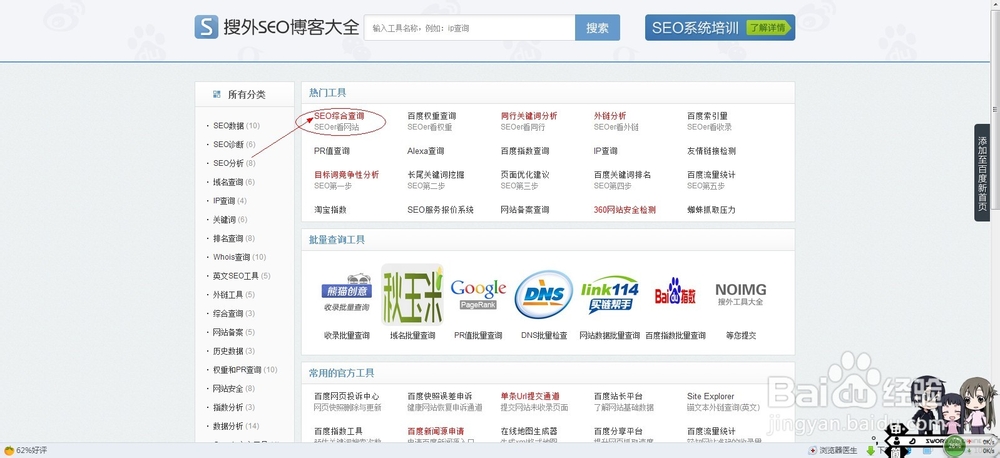
Task: Open the red 外链分析 link
Action: click(x=610, y=116)
